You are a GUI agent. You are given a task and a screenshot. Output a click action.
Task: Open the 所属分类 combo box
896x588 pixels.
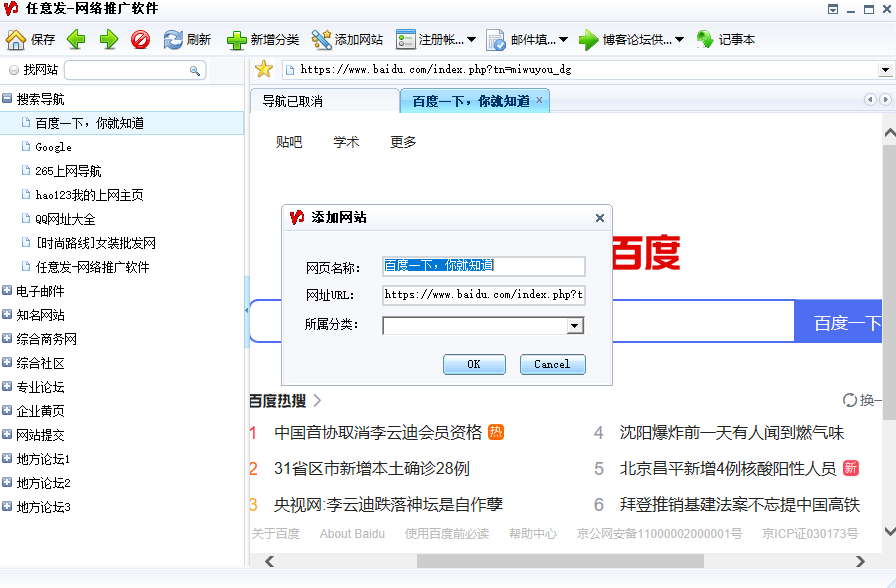574,326
